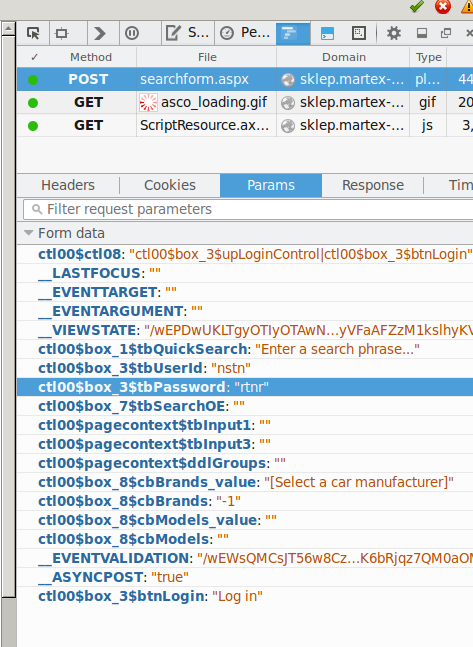Screen dimensions: 473x647
Task: Open toolbox in separate window
Action: [446, 33]
